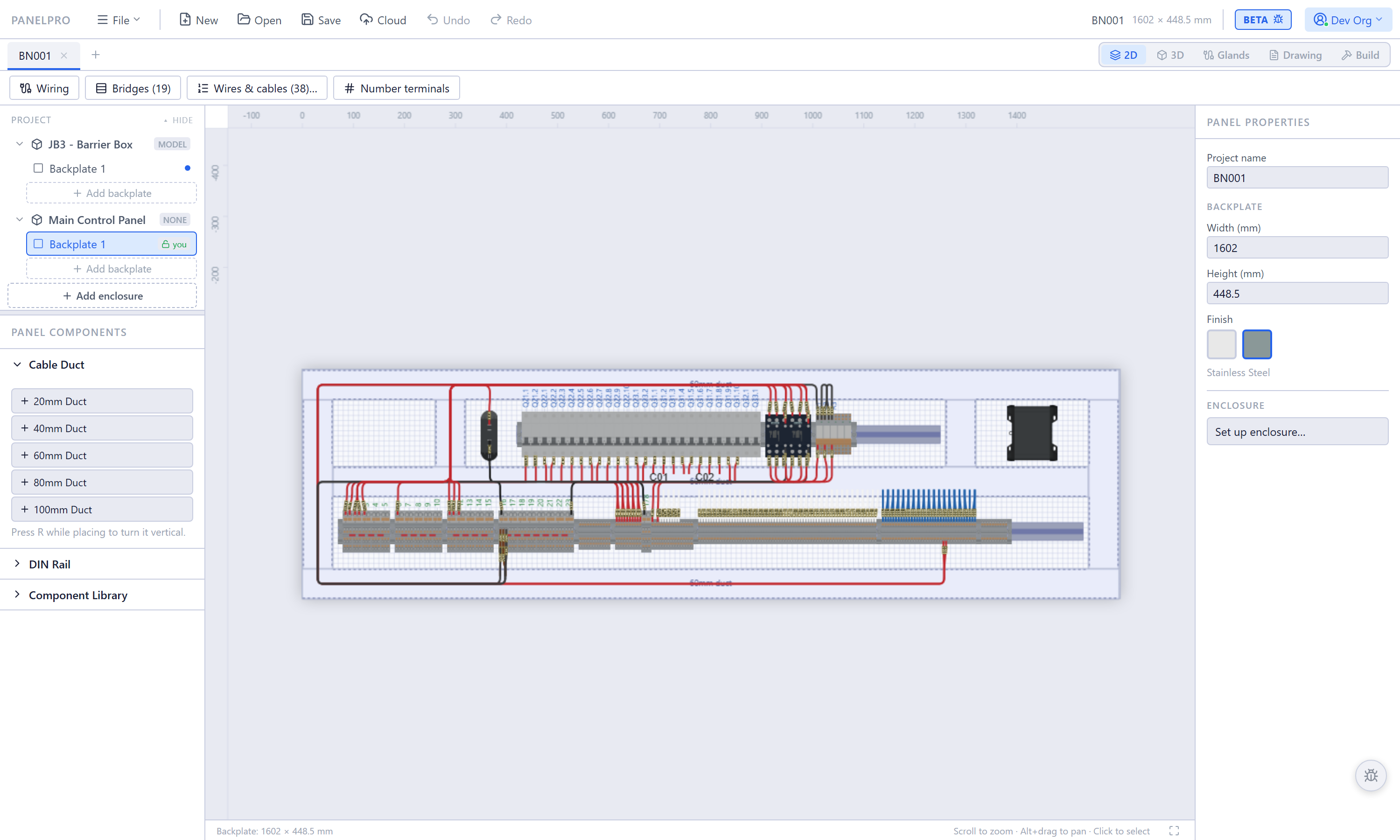This screenshot has width=1400, height=840.
Task: Open the Bridges (19) list
Action: pyautogui.click(x=133, y=88)
